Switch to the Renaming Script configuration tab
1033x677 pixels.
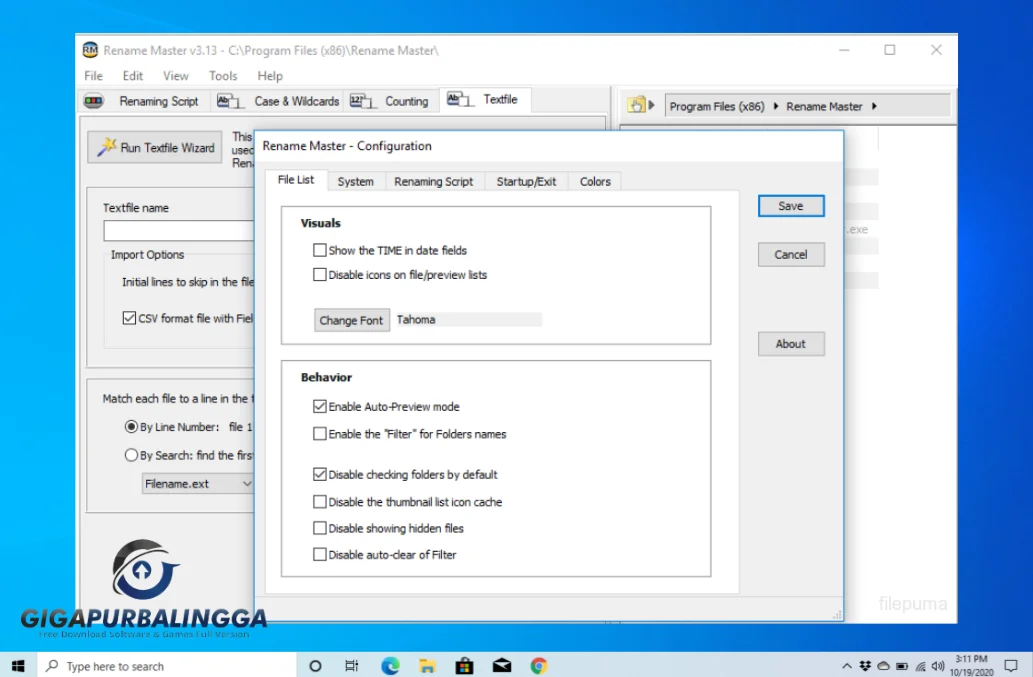tap(433, 182)
